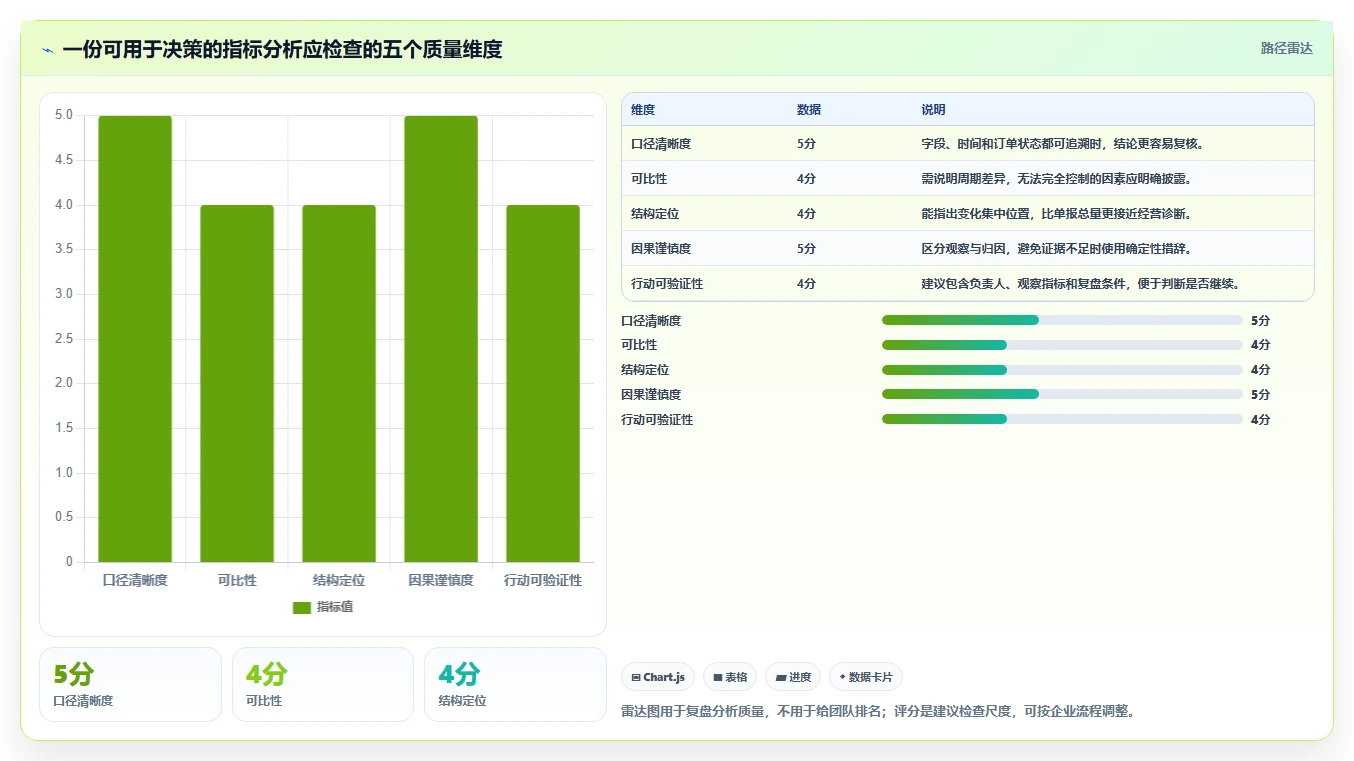
Task: Click the description starting 字段、时间和订单状态
Action: 1062,144
